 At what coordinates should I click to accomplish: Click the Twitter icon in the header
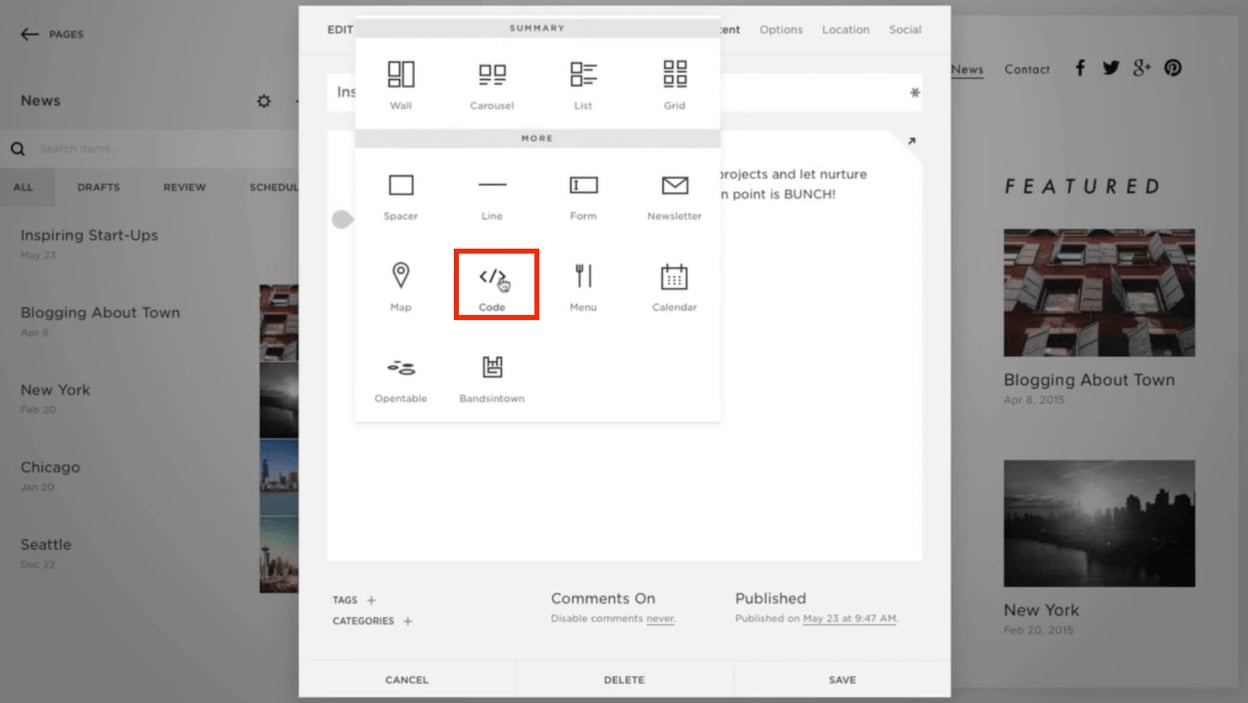(1110, 68)
